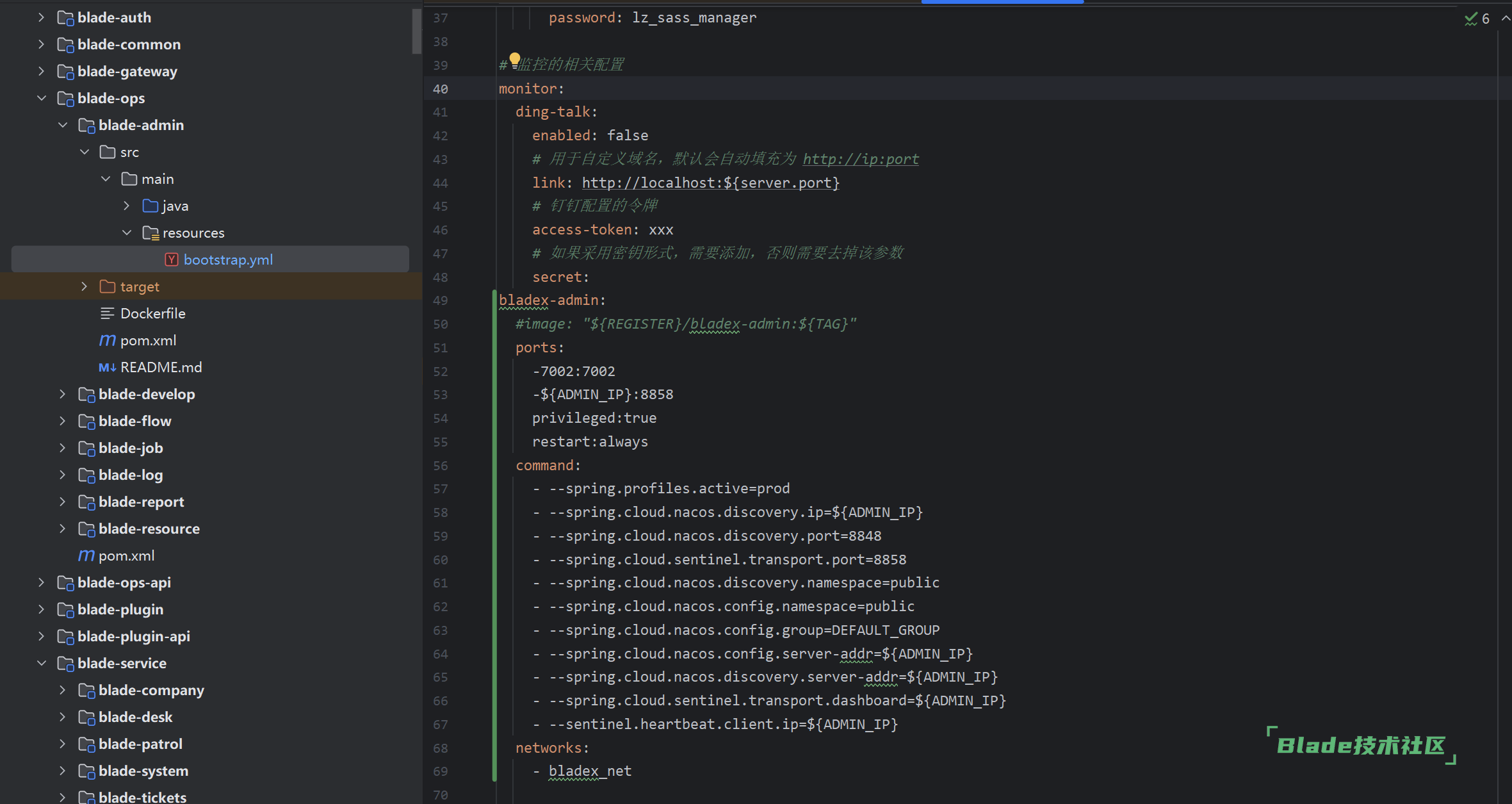The width and height of the screenshot is (1512, 804).
Task: Collapse the blade-service module
Action: pyautogui.click(x=41, y=664)
